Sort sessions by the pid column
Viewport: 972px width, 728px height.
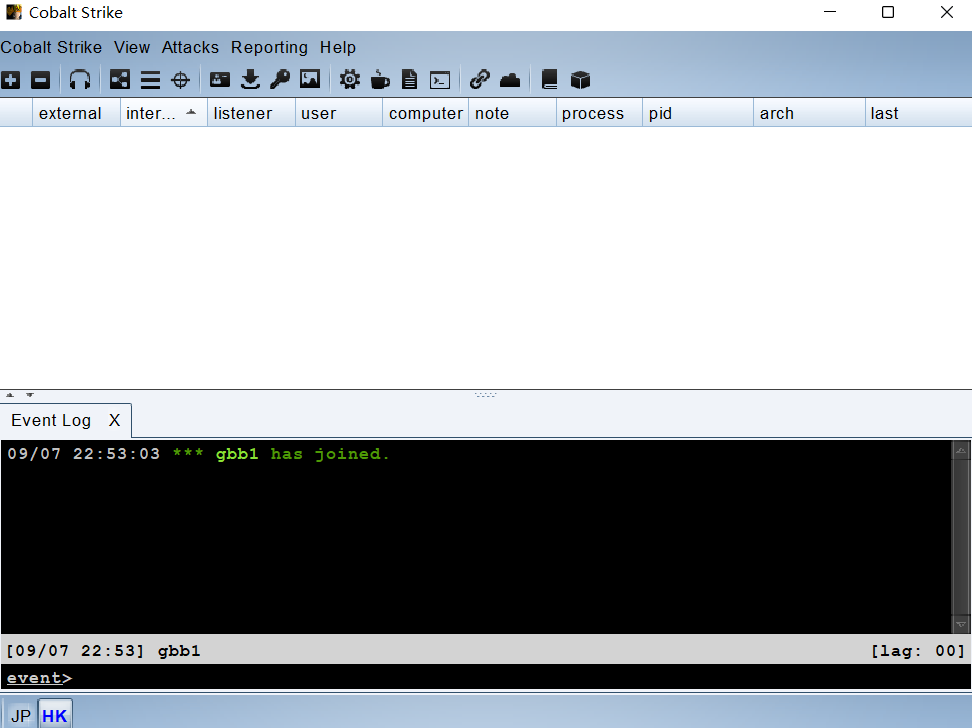click(698, 113)
